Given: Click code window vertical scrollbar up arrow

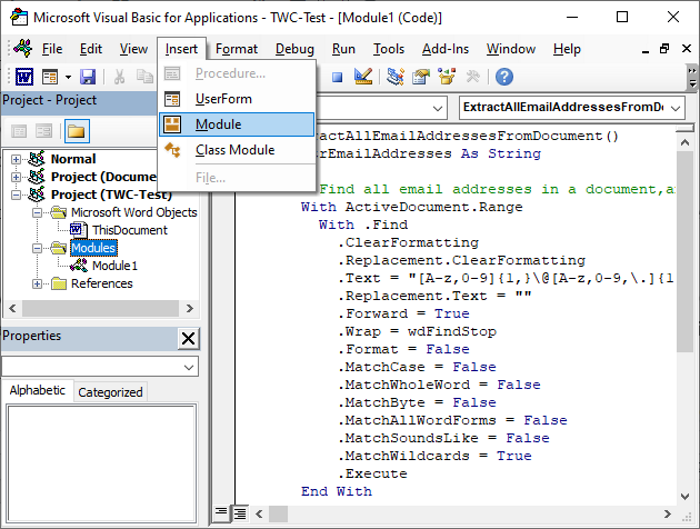Looking at the screenshot, I should point(685,143).
